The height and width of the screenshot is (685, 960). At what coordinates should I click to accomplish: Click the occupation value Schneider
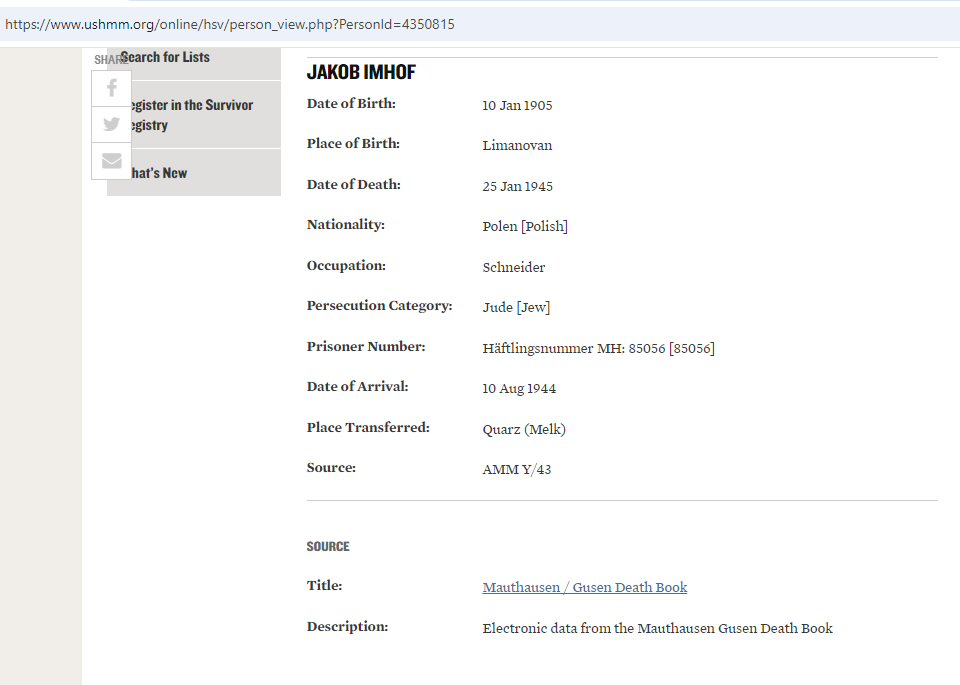click(x=513, y=268)
